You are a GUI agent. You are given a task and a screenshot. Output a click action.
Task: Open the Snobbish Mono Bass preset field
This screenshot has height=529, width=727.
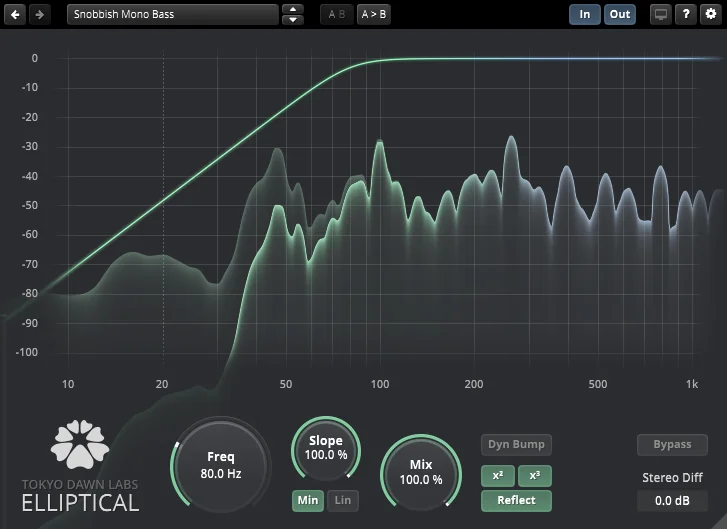click(x=172, y=14)
